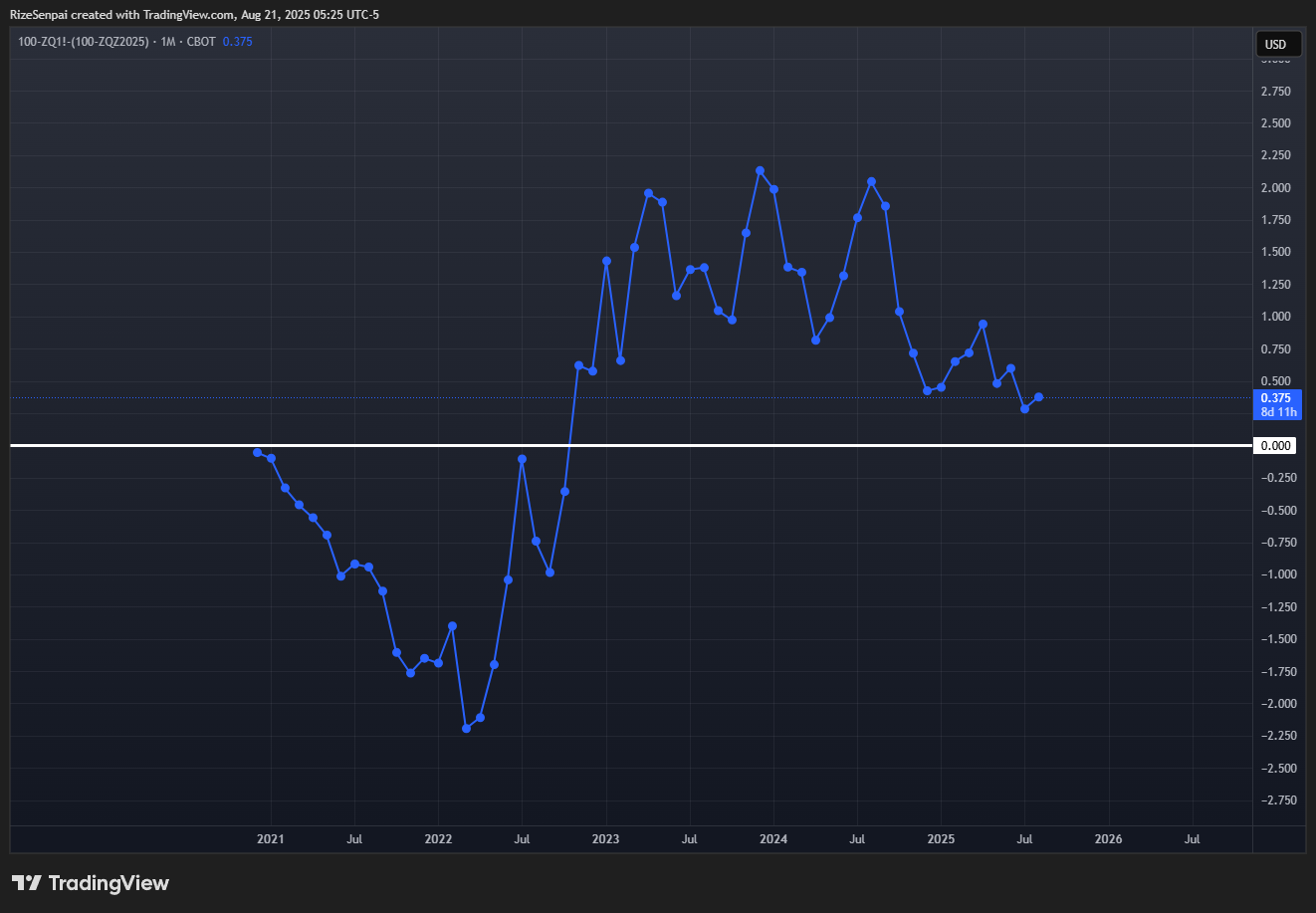
Task: Click the CBOT exchange label in legend
Action: pos(200,42)
